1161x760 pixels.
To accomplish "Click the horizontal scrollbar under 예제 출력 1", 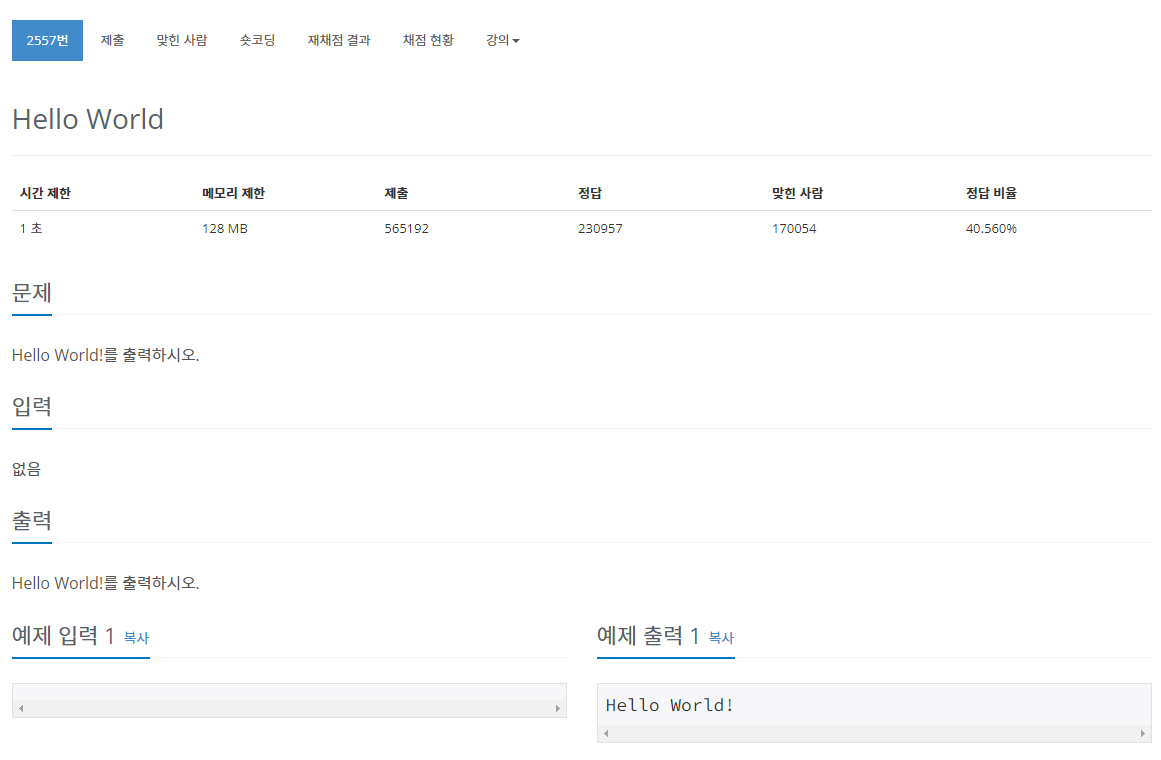I will point(874,734).
